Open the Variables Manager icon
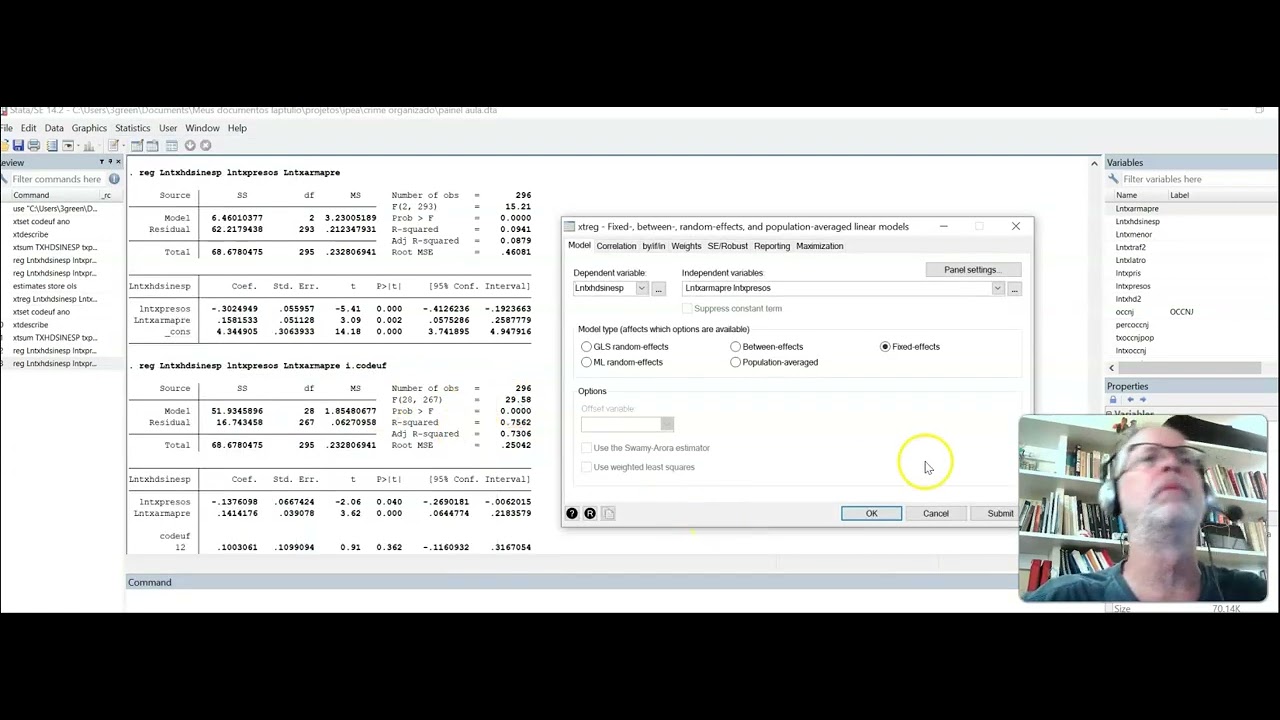The width and height of the screenshot is (1280, 720). pos(172,145)
